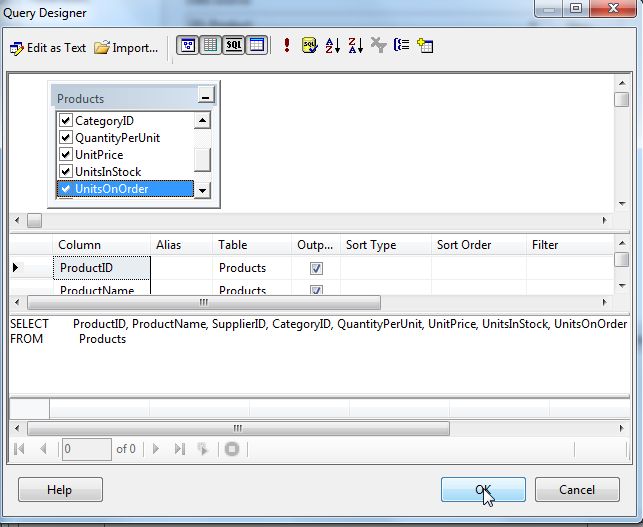Screen dimensions: 643x527
Task: Apply Sort Ascending A-Z icon
Action: [333, 45]
